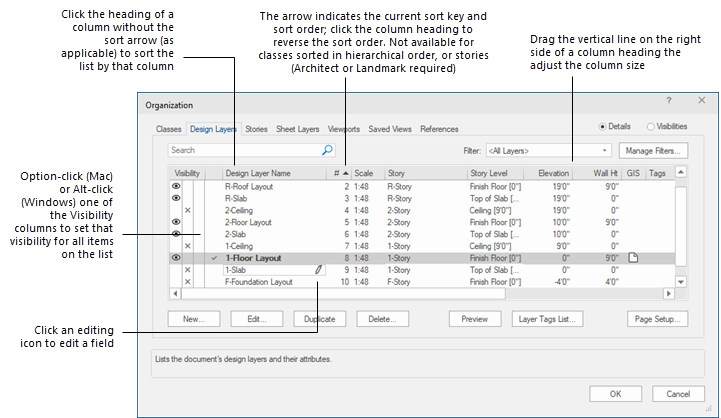Open the Saved Views tab
This screenshot has width=721, height=418.
coord(389,129)
